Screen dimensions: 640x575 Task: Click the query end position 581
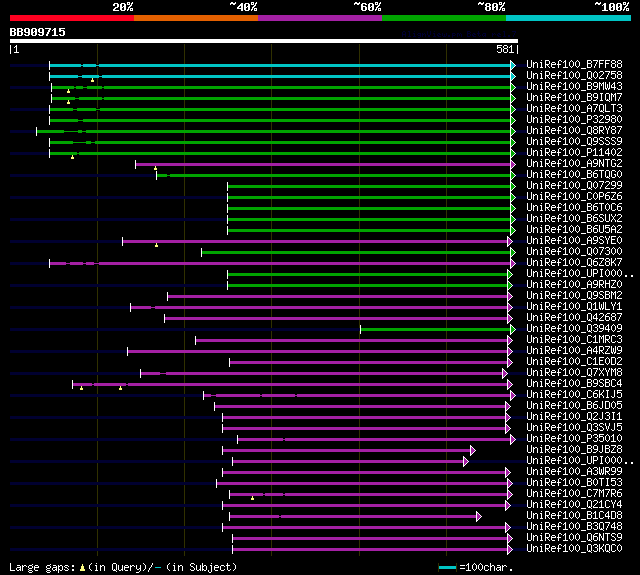point(505,49)
